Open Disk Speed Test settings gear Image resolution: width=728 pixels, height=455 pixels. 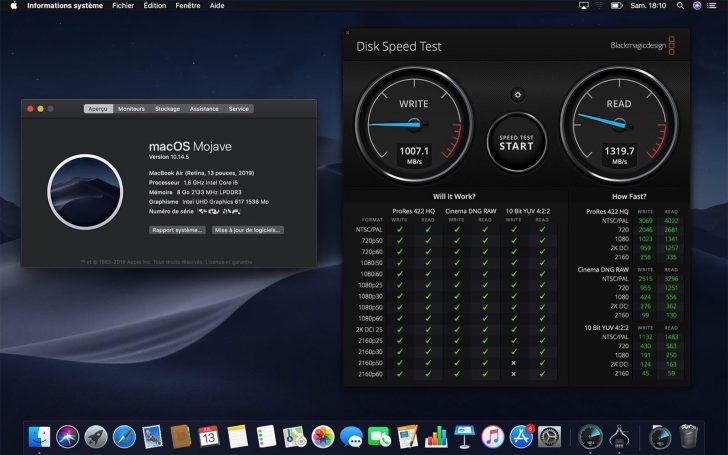pos(517,95)
